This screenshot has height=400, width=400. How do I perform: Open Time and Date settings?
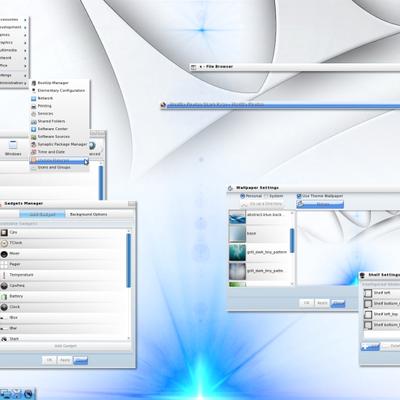tap(59, 152)
